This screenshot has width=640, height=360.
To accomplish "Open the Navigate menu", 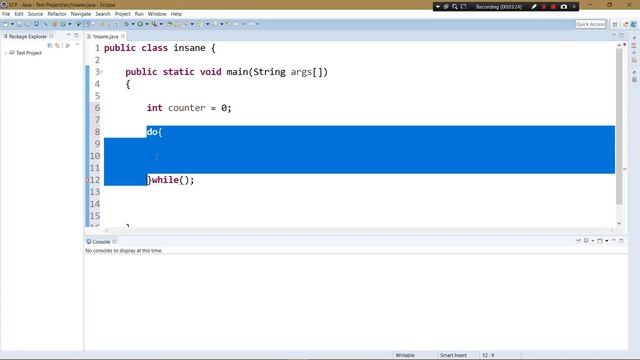I will (81, 14).
